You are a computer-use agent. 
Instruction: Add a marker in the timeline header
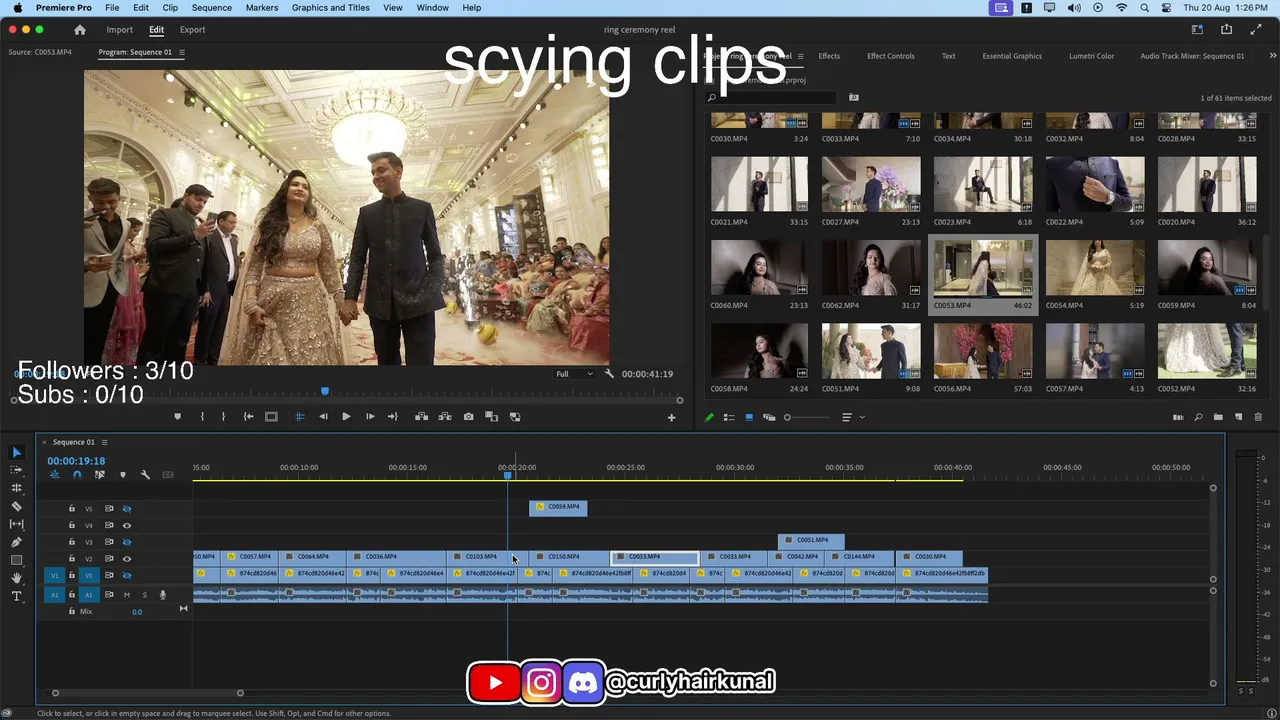(x=123, y=475)
